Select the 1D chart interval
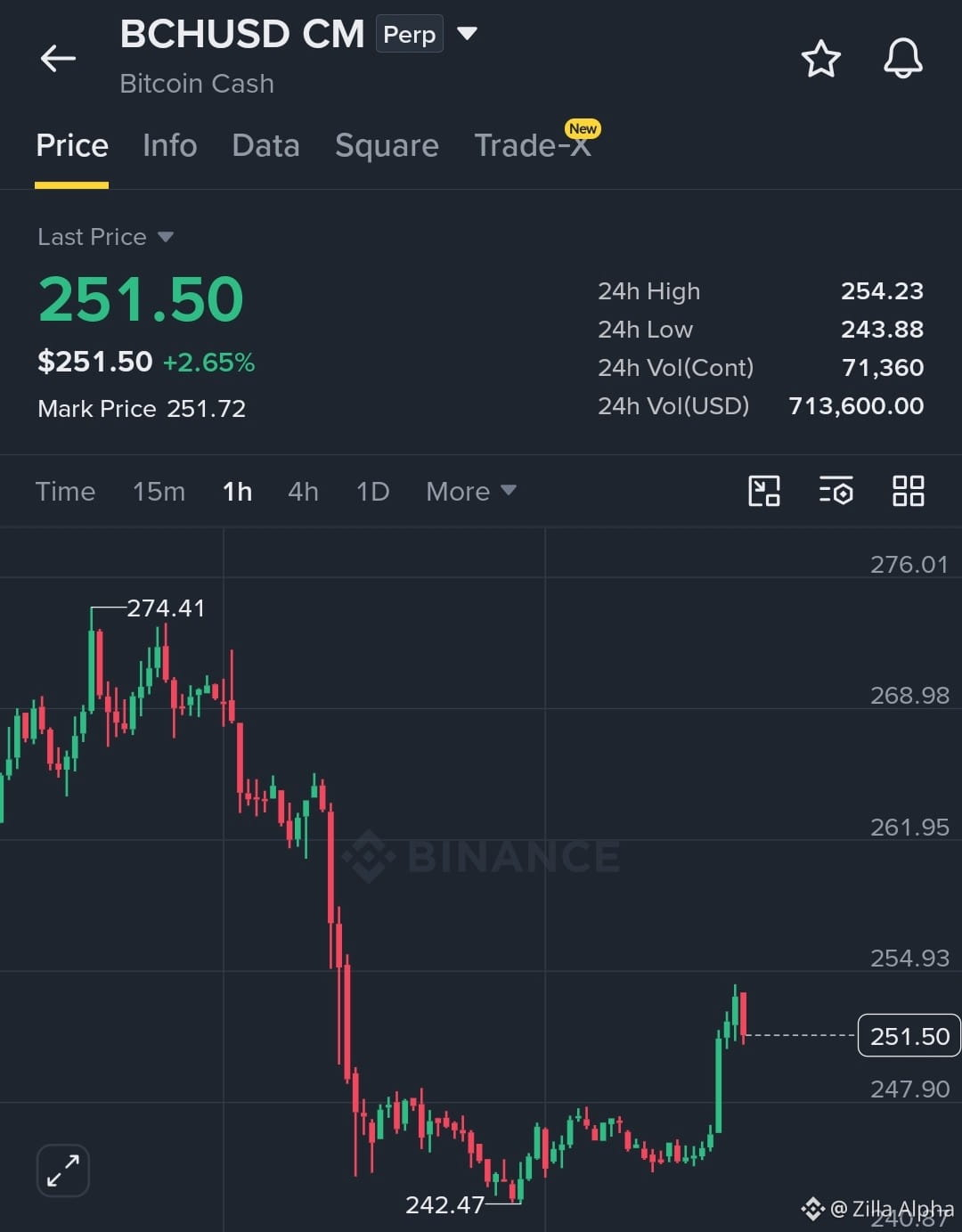962x1232 pixels. [x=372, y=492]
